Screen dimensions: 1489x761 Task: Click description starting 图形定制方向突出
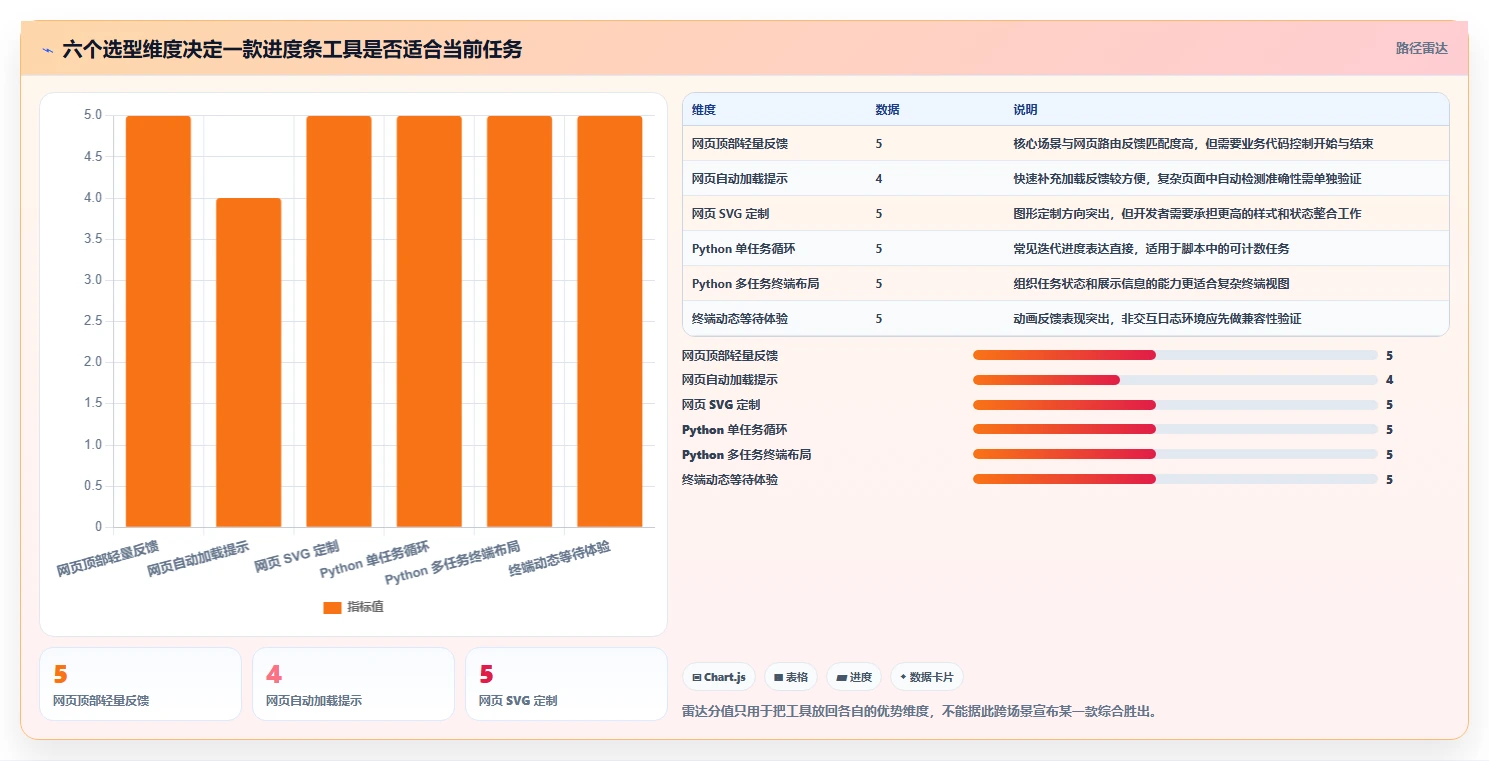click(1187, 214)
